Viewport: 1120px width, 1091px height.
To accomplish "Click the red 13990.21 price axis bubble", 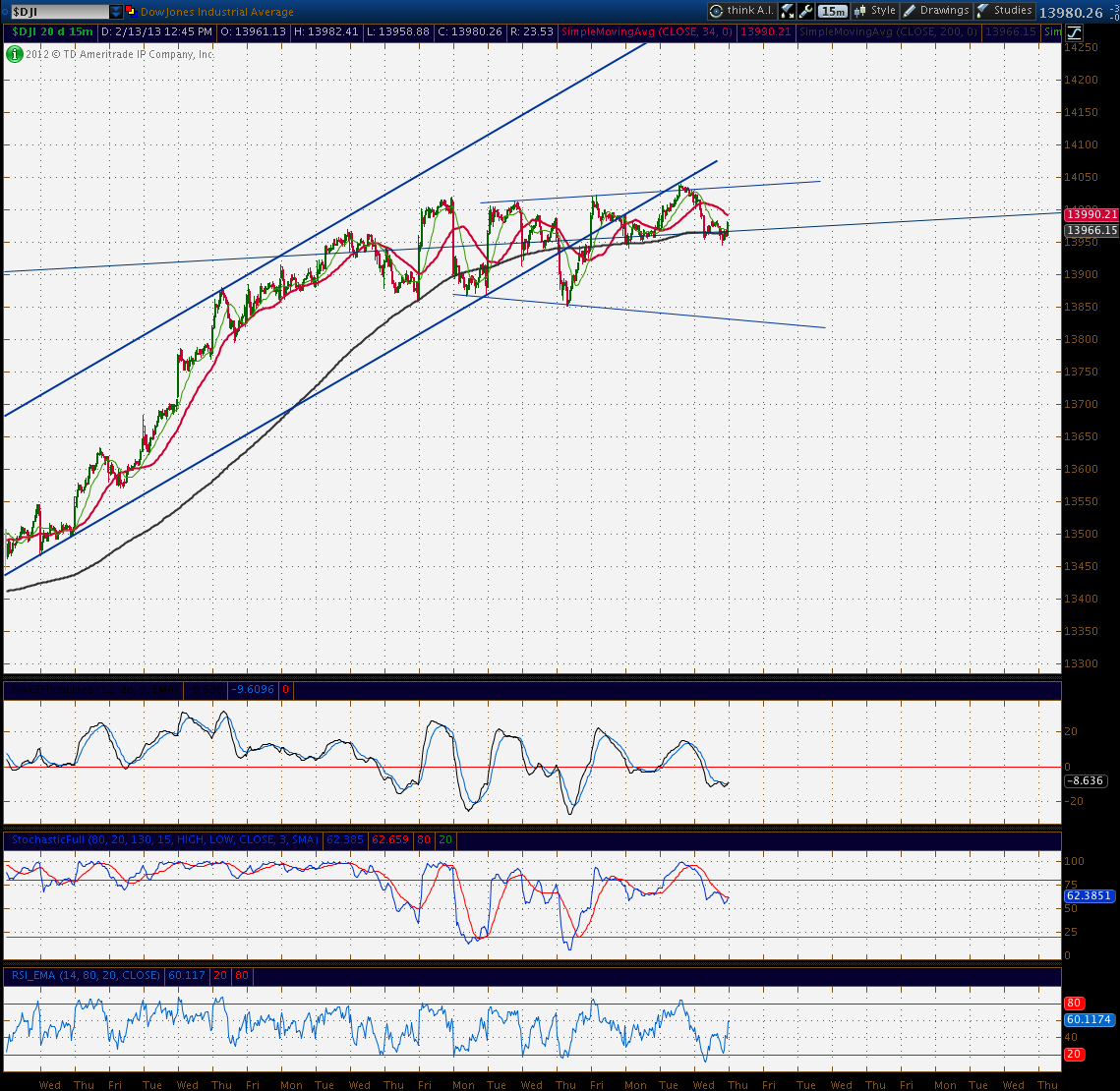I will click(1091, 214).
